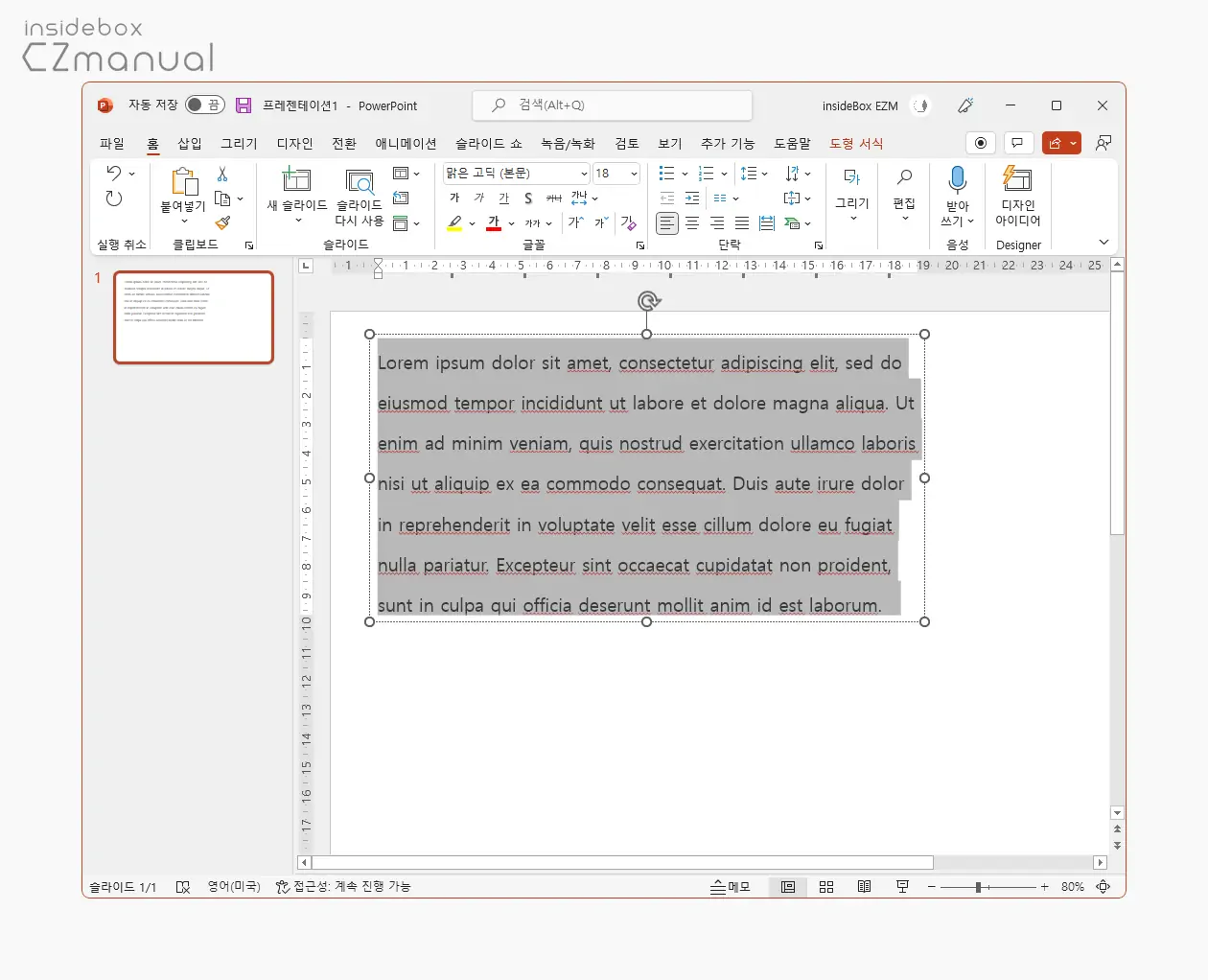Screen dimensions: 1208x980
Task: Open the Insert ribbon tab
Action: click(190, 144)
